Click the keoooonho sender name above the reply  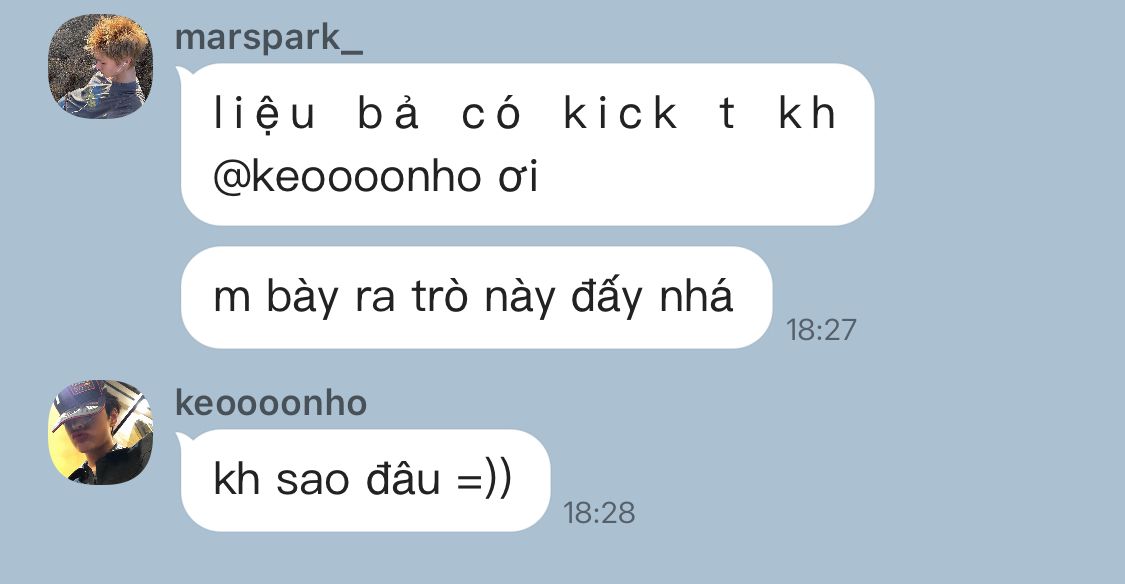[x=271, y=403]
